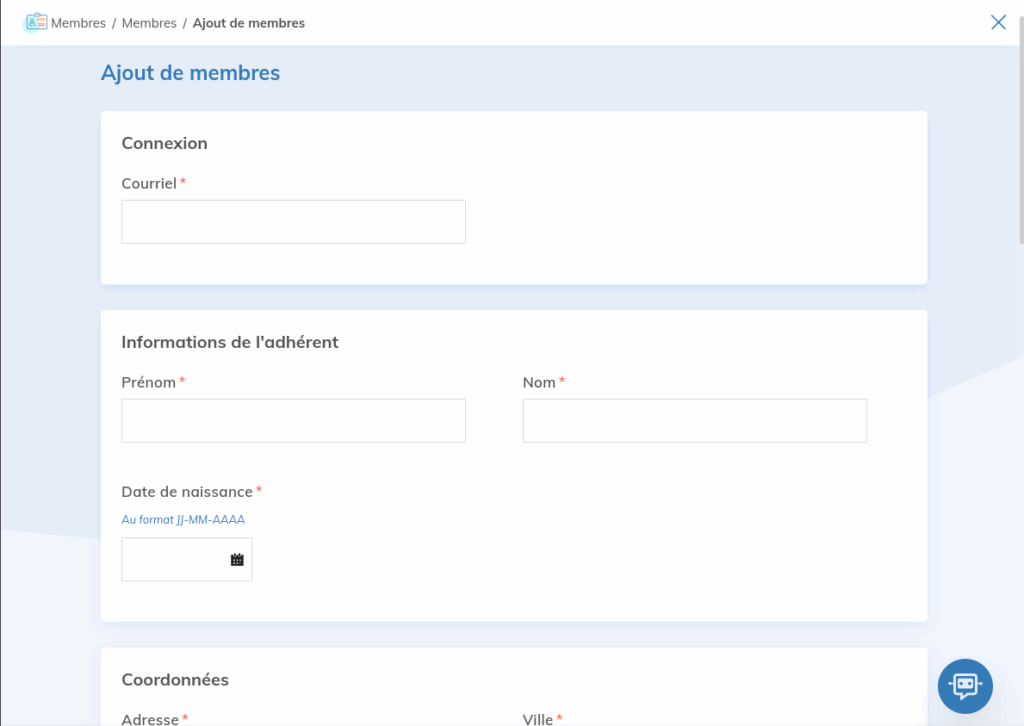The image size is (1024, 726).
Task: Focus the Prénom input field
Action: [x=293, y=420]
